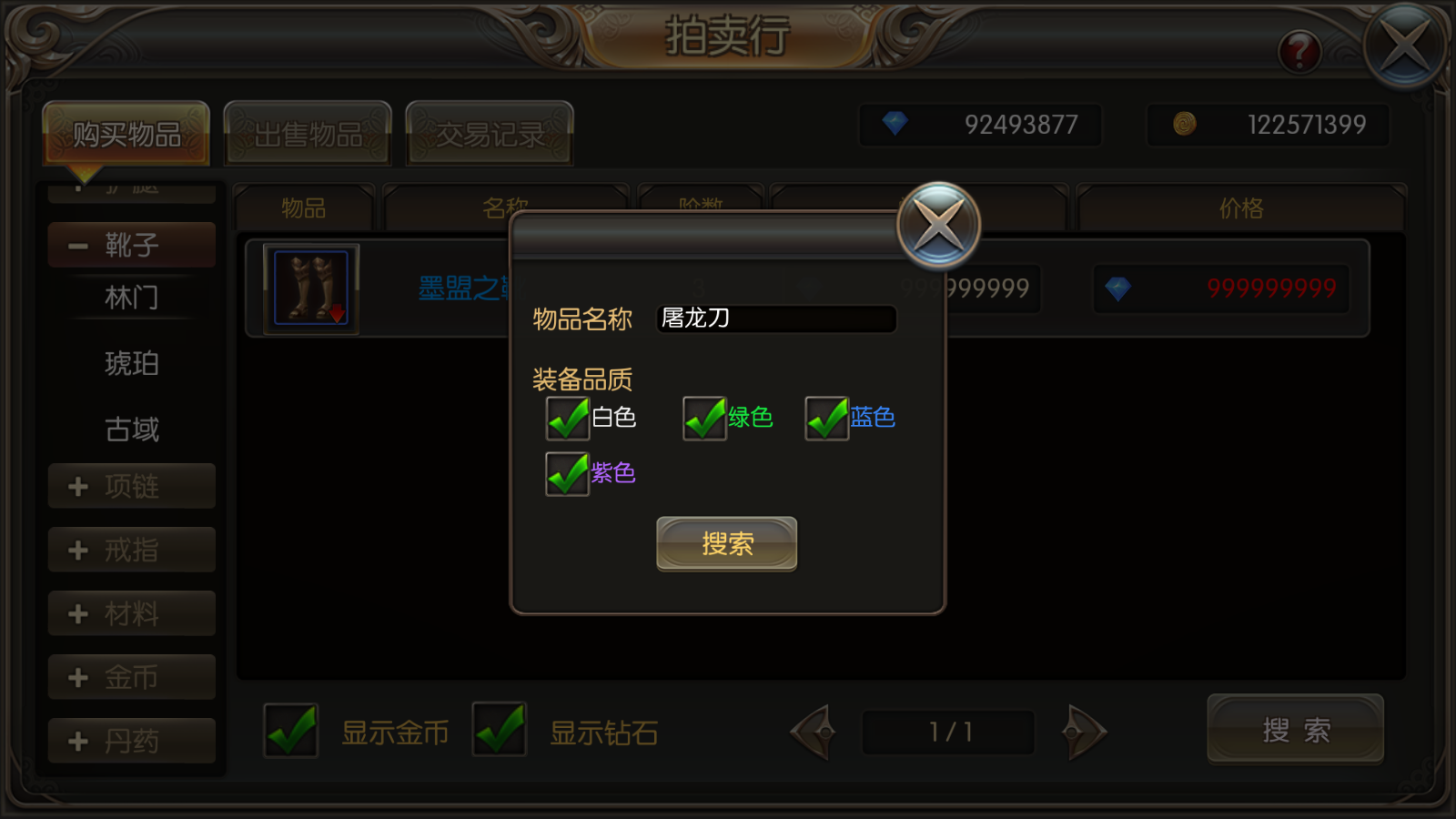Expand the 戒指 category

[132, 550]
